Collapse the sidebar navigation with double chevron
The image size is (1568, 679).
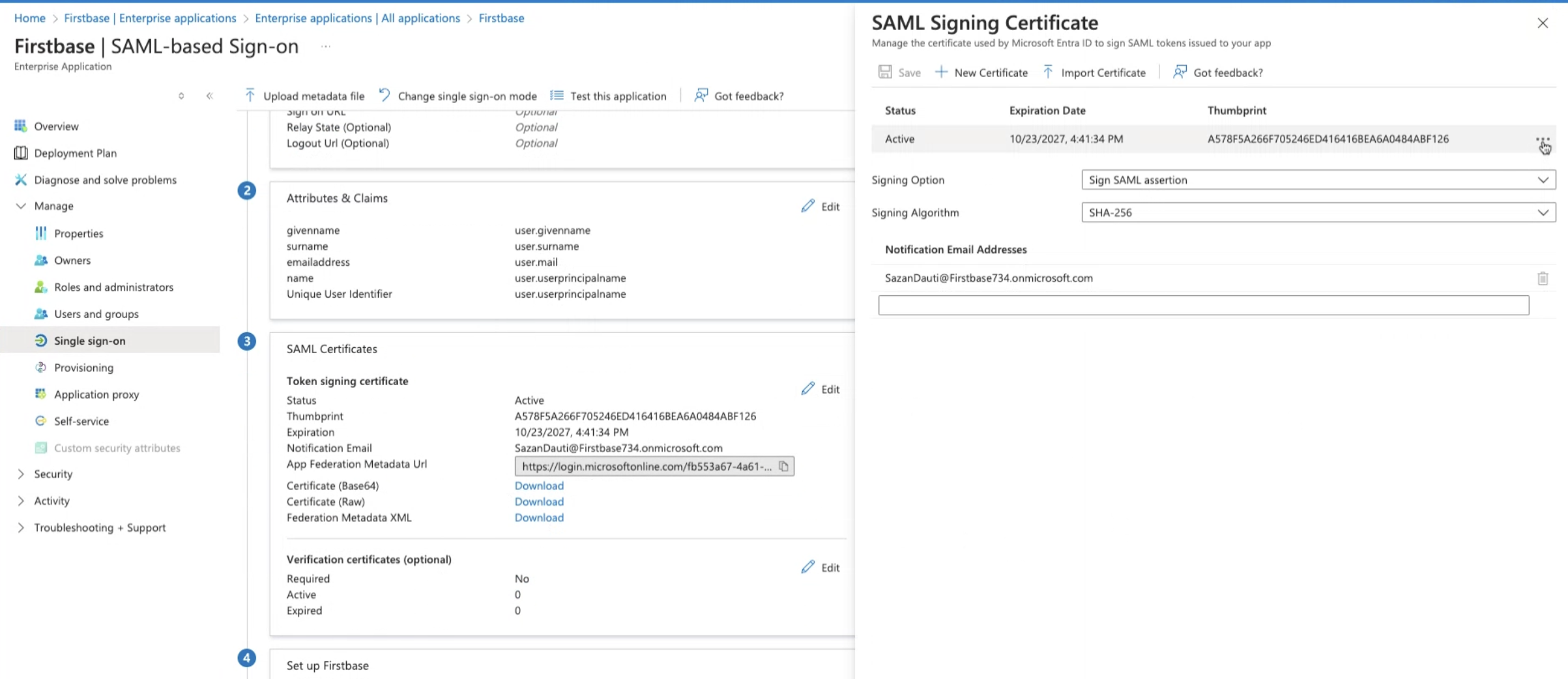click(x=209, y=96)
